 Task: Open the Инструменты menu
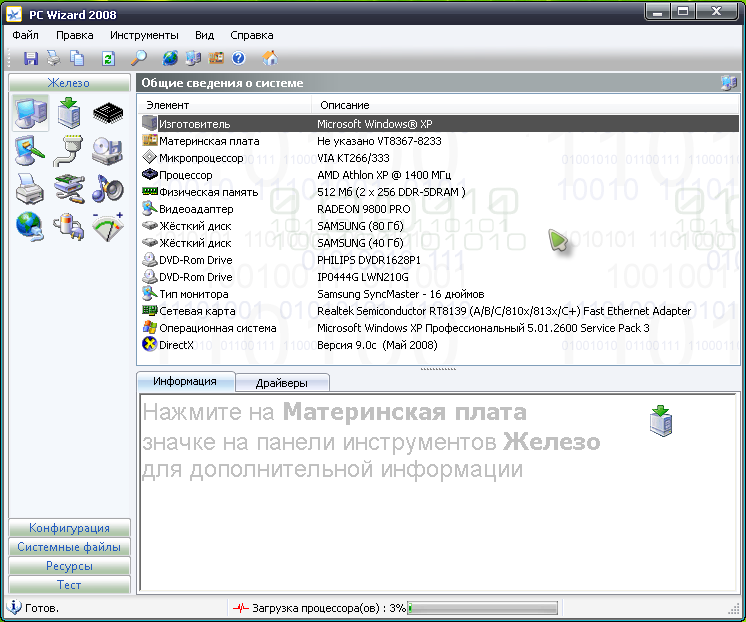(144, 35)
